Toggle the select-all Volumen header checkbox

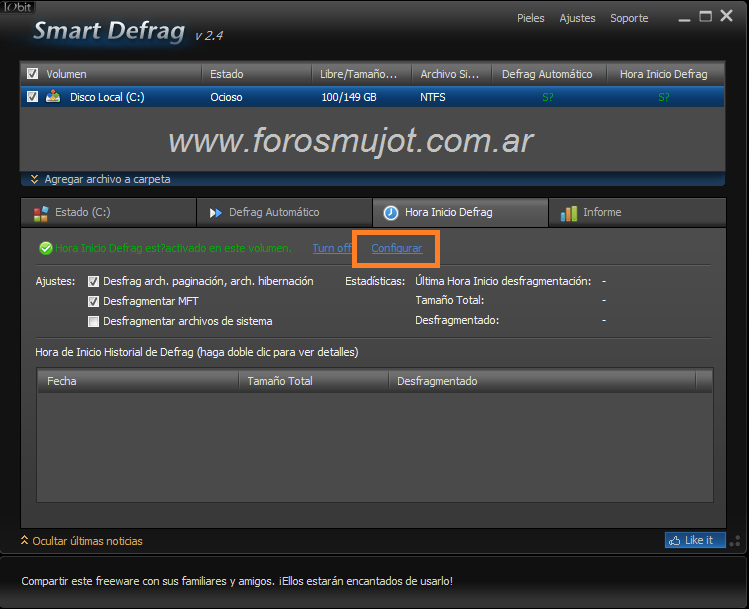[33, 74]
